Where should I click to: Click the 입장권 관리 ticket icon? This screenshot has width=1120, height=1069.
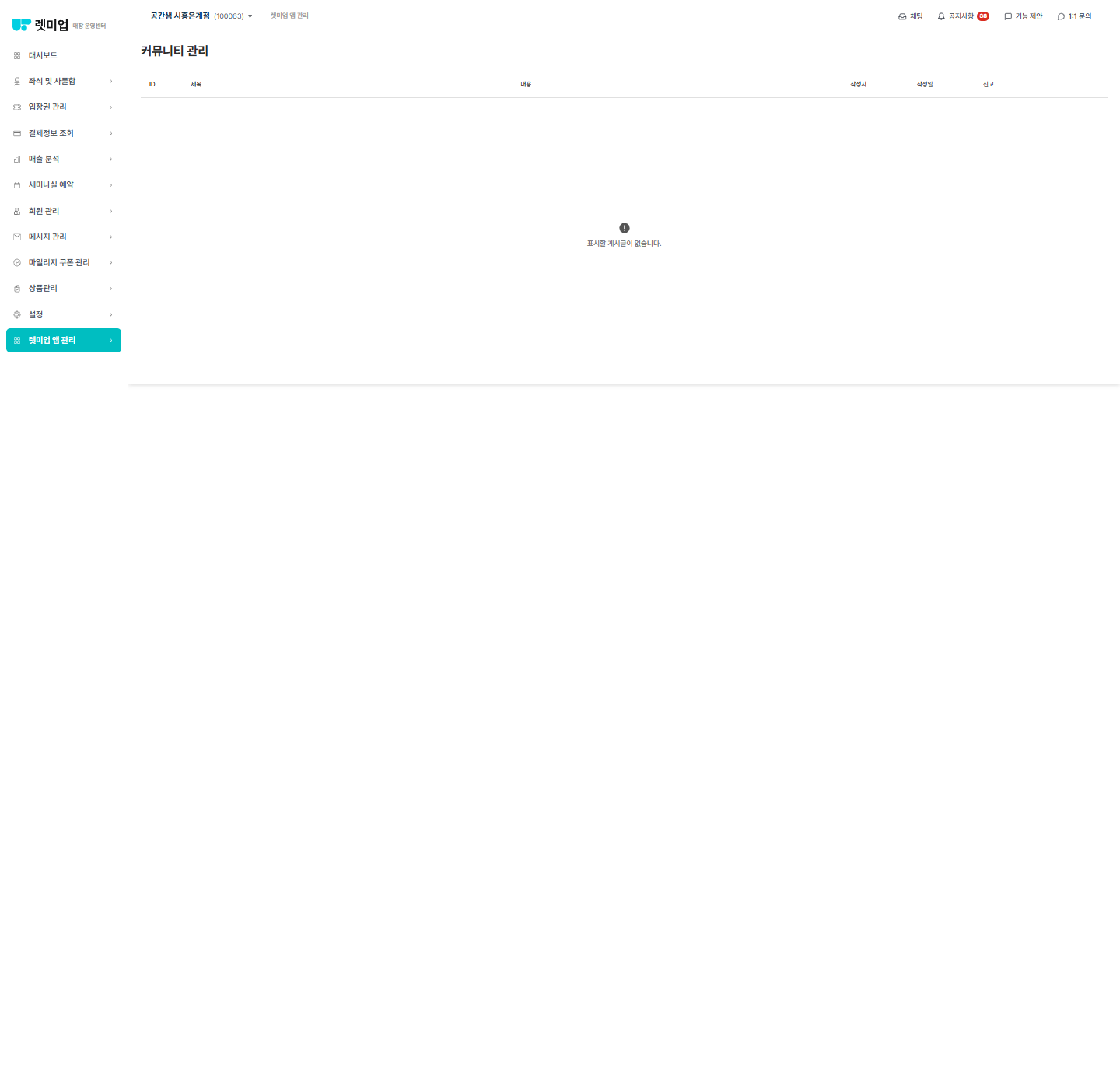[x=17, y=107]
